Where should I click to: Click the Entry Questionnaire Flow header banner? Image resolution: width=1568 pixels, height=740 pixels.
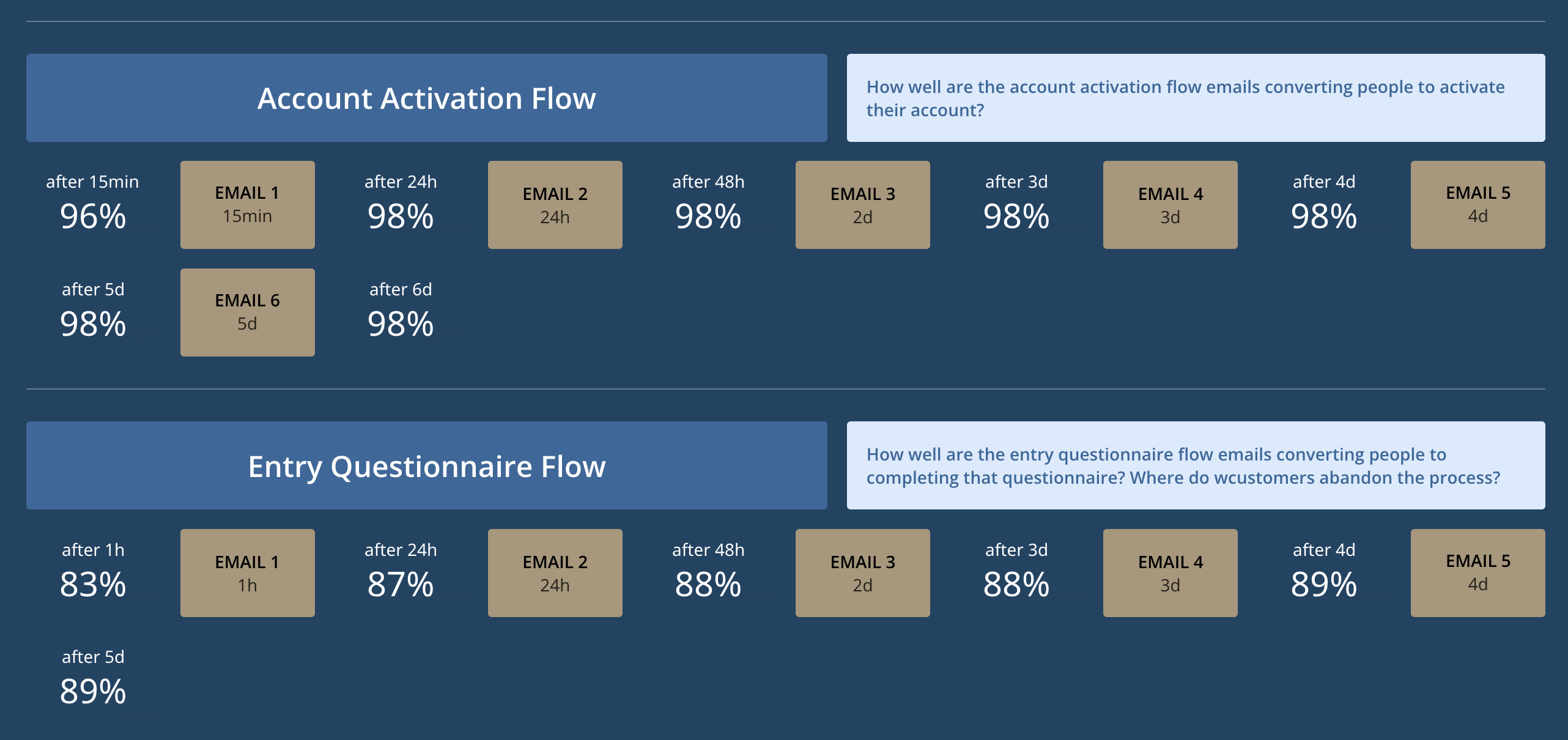(426, 465)
